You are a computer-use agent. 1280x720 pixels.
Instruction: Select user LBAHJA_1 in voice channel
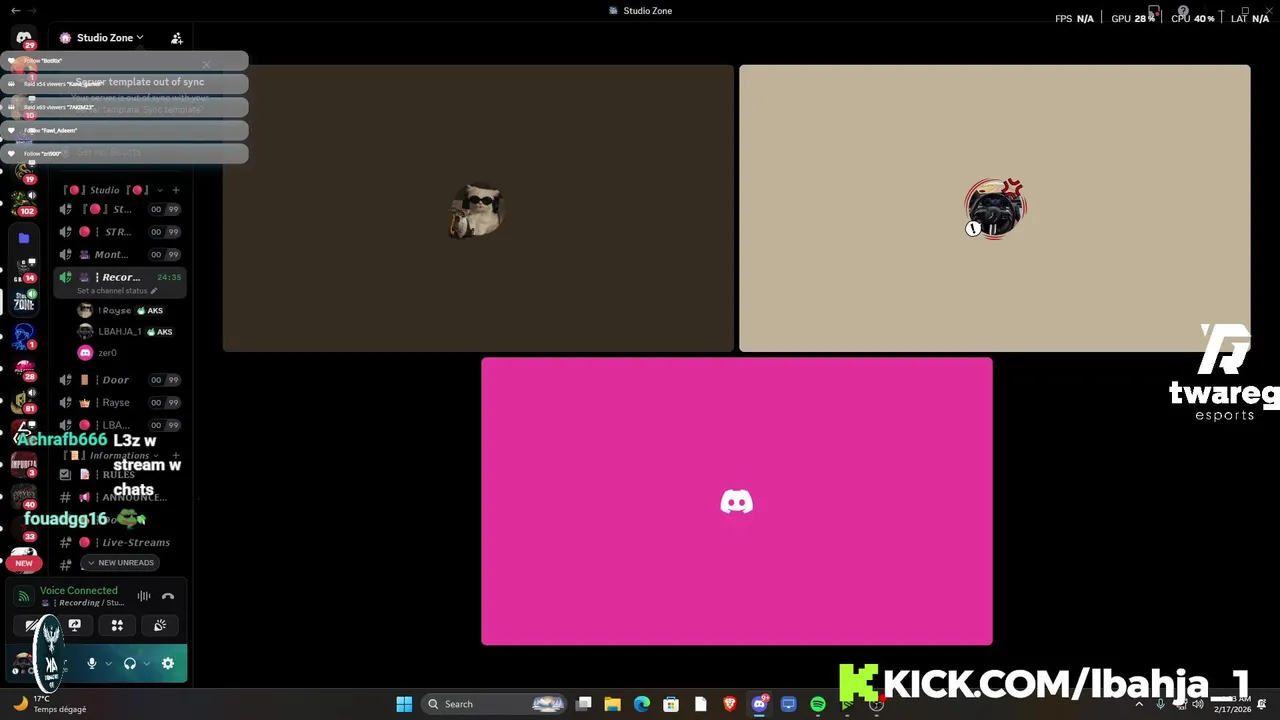click(125, 332)
